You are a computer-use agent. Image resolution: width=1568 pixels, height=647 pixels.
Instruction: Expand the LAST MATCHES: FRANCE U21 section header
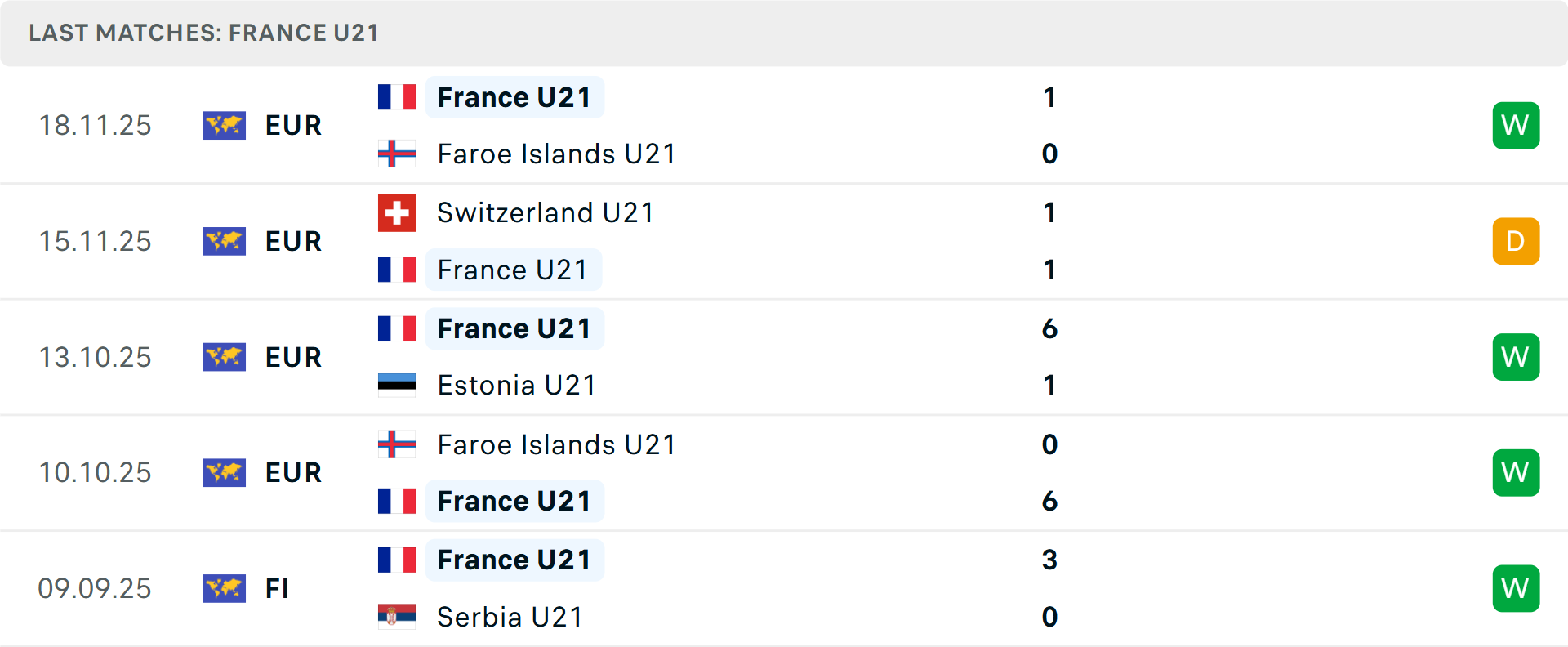click(203, 33)
